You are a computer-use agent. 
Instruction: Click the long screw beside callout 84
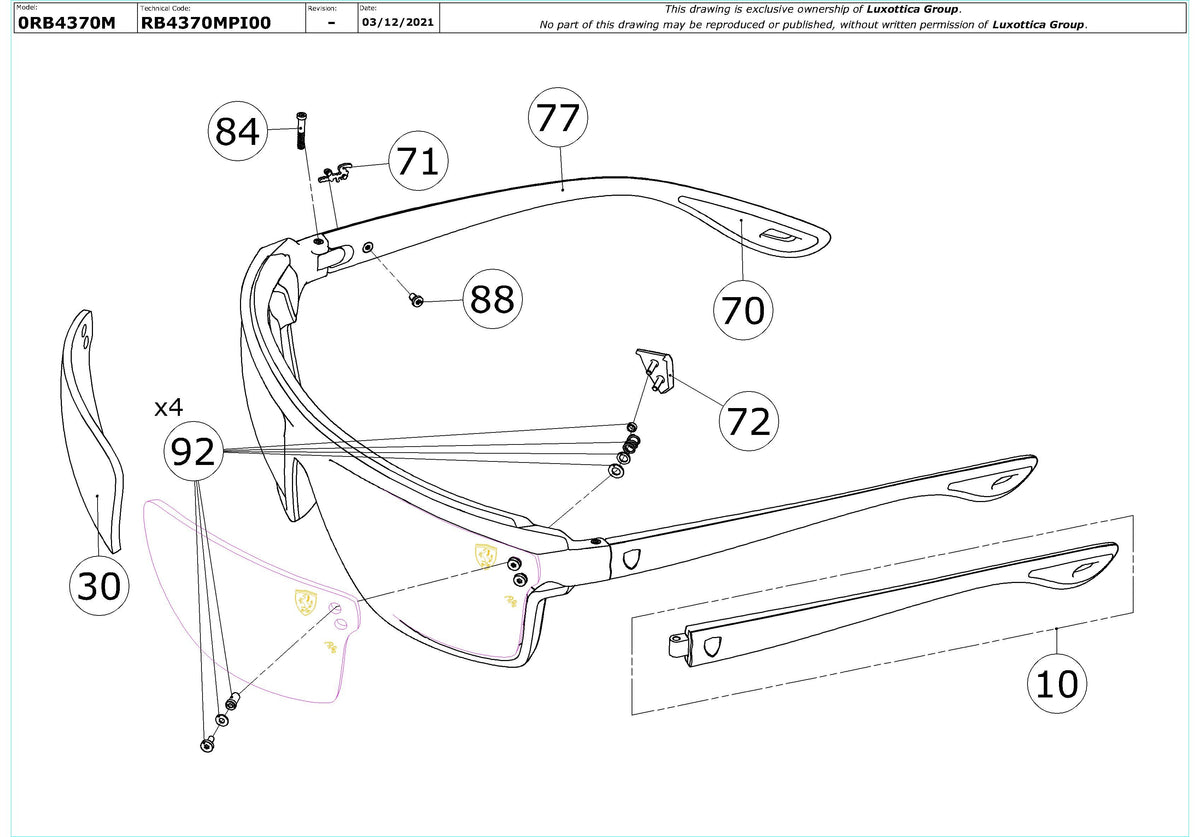[x=301, y=131]
